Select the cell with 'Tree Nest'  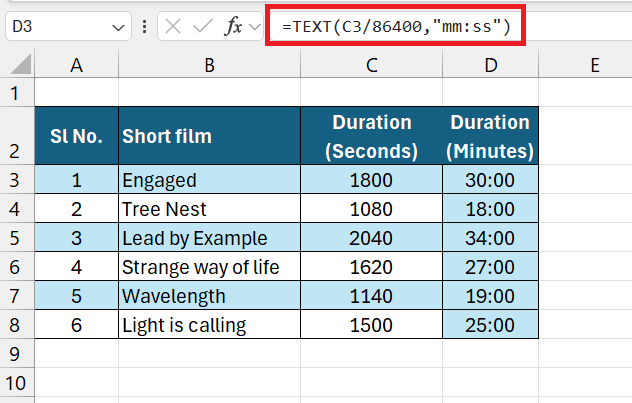click(210, 209)
